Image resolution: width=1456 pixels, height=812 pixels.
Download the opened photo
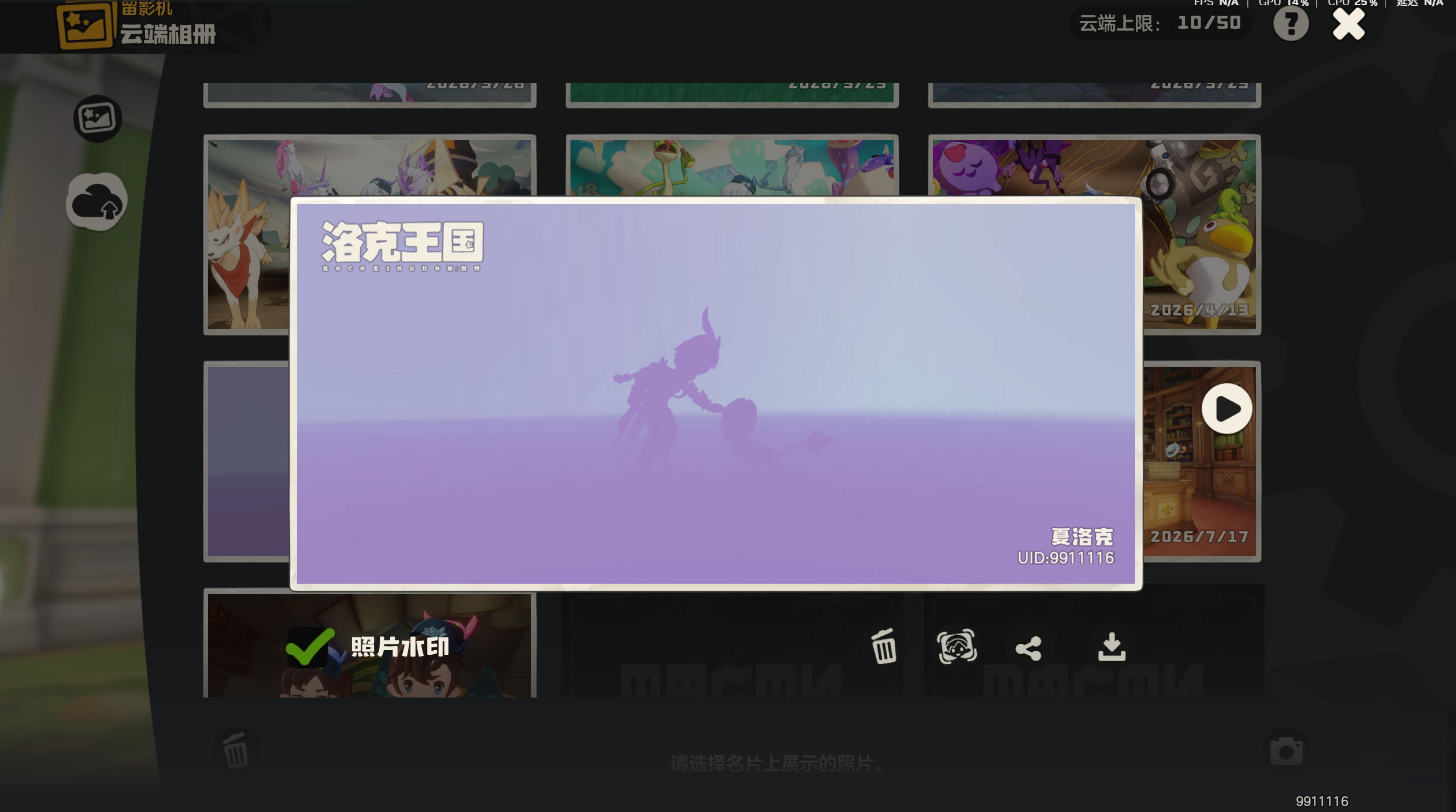point(1112,647)
